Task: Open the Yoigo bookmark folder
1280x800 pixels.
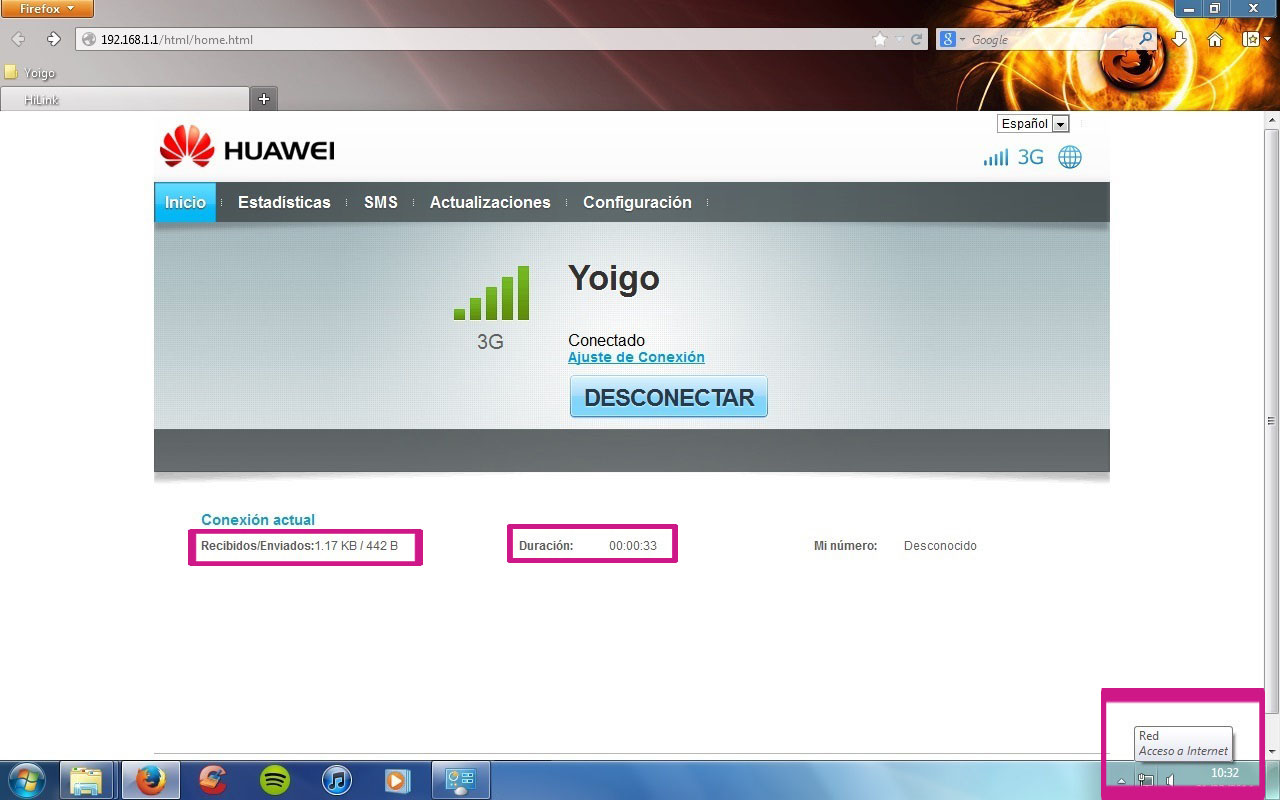Action: pyautogui.click(x=30, y=73)
